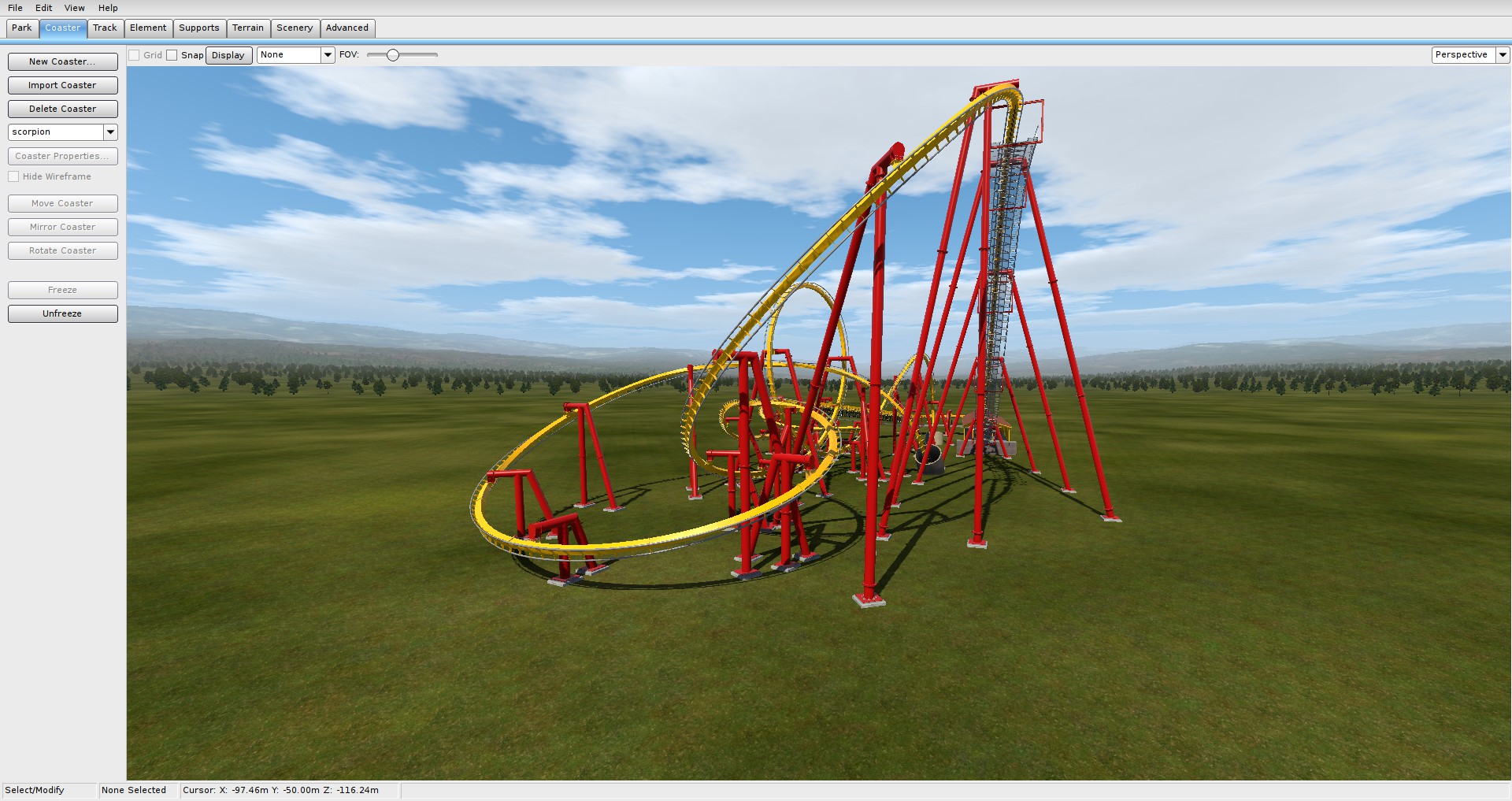The width and height of the screenshot is (1512, 801).
Task: Open the Edit menu
Action: pos(43,8)
